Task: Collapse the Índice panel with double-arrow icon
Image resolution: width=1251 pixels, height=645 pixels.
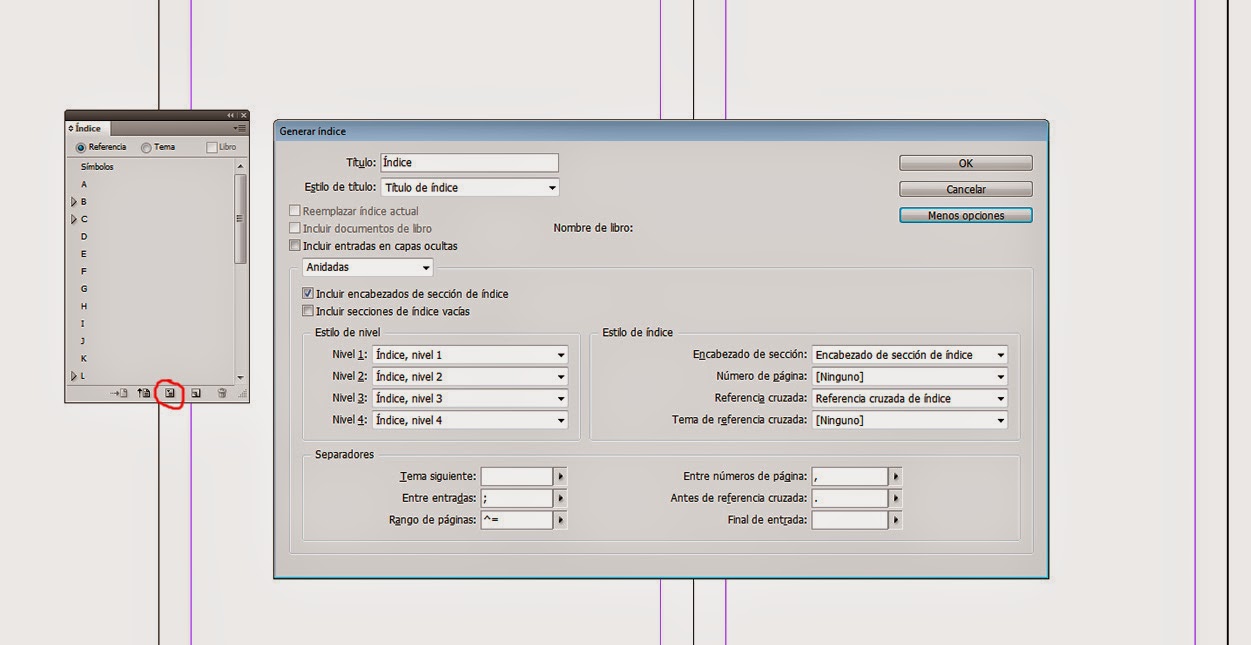Action: [230, 116]
